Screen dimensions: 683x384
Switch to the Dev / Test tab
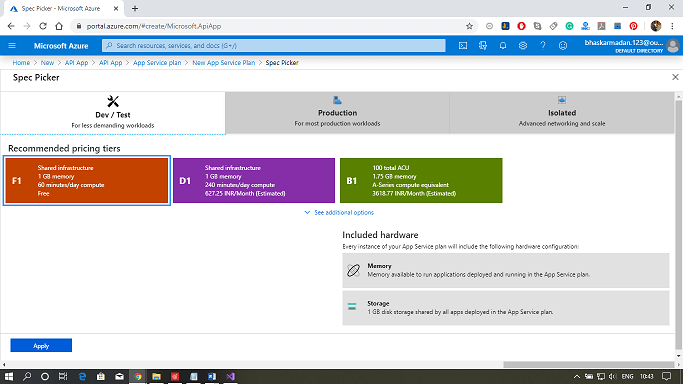pyautogui.click(x=113, y=113)
